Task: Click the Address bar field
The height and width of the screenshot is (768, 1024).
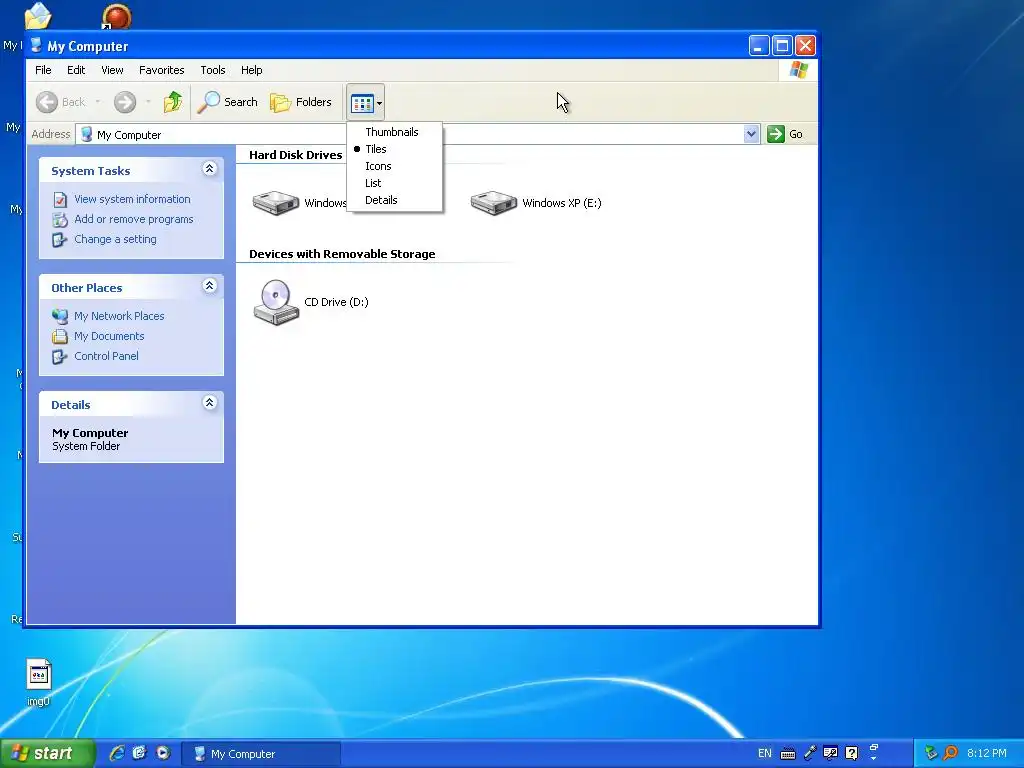Action: click(x=418, y=135)
